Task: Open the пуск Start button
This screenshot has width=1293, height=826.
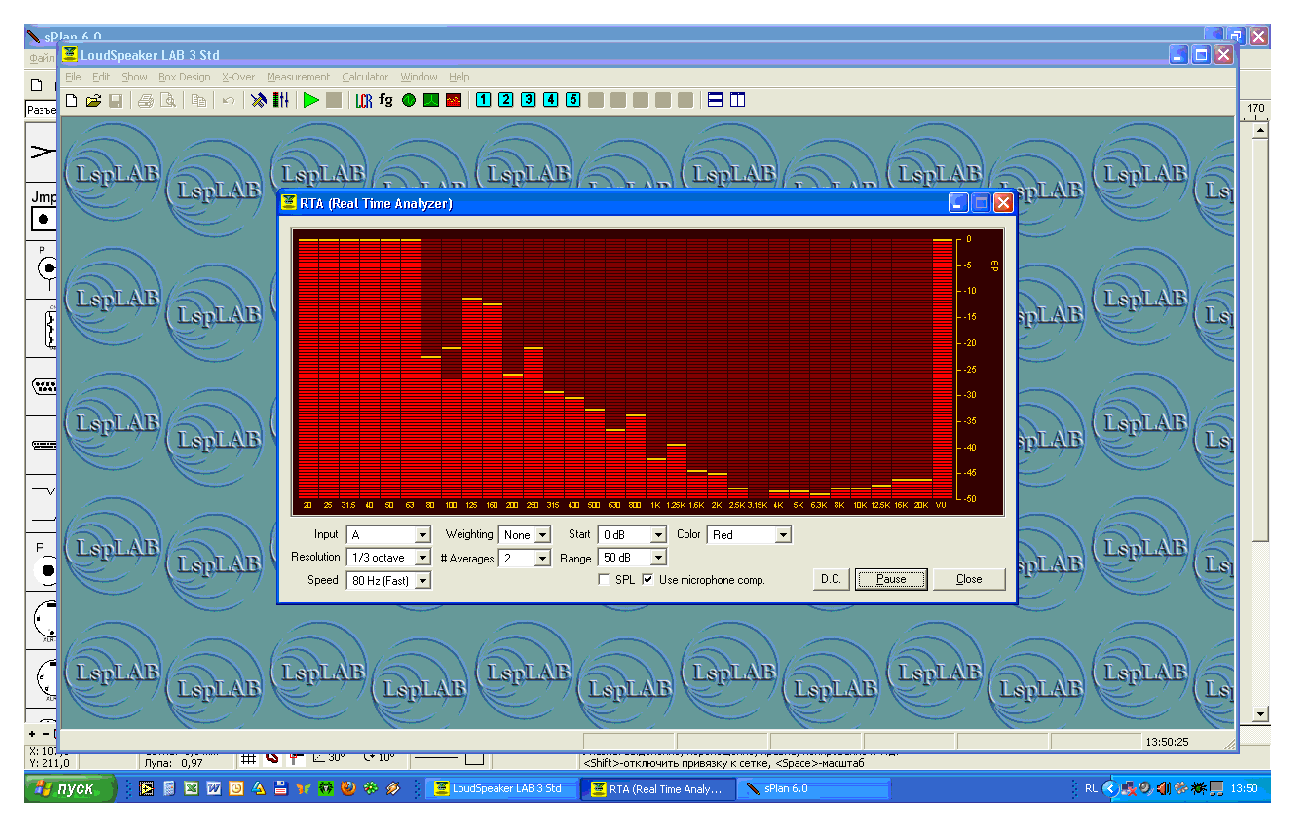Action: click(72, 788)
